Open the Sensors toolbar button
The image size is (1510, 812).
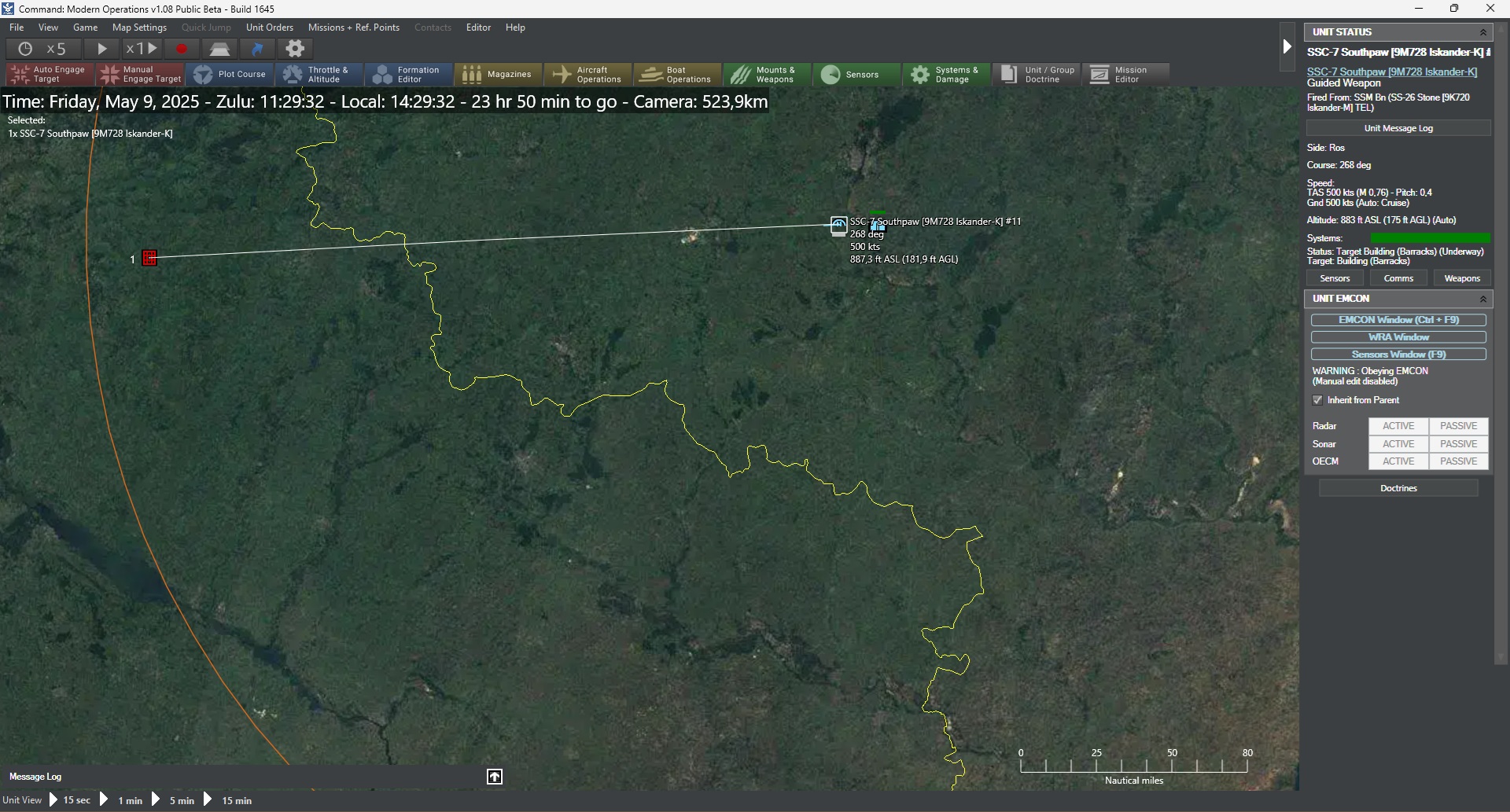(x=857, y=75)
